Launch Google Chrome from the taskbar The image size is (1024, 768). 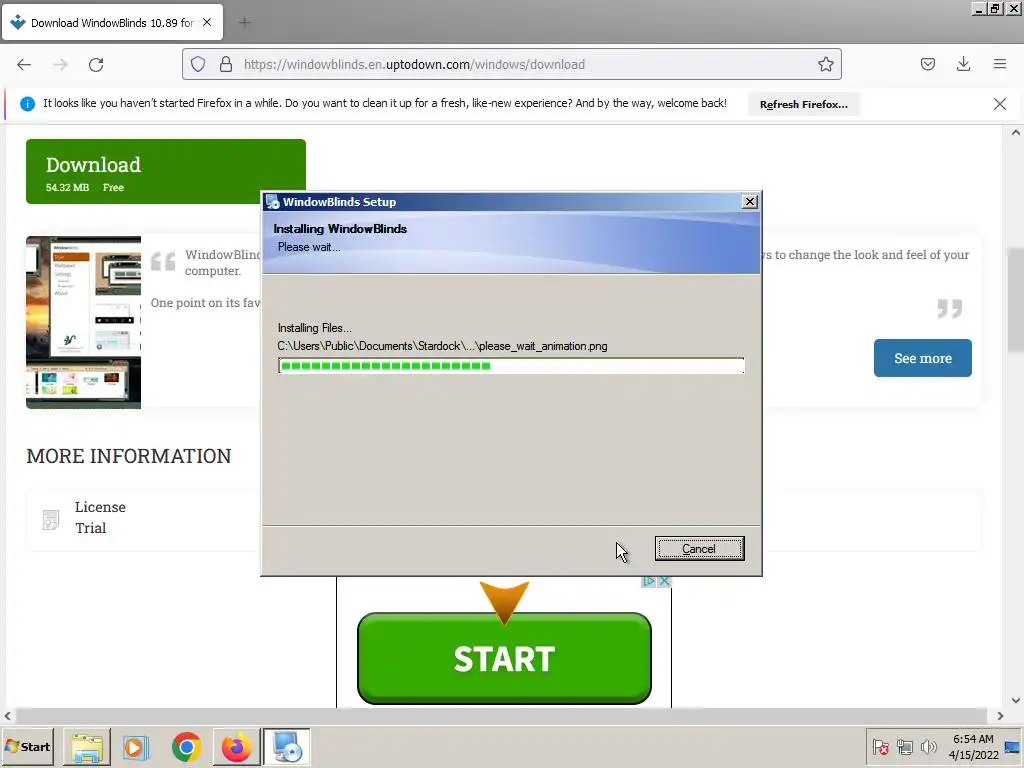click(187, 747)
